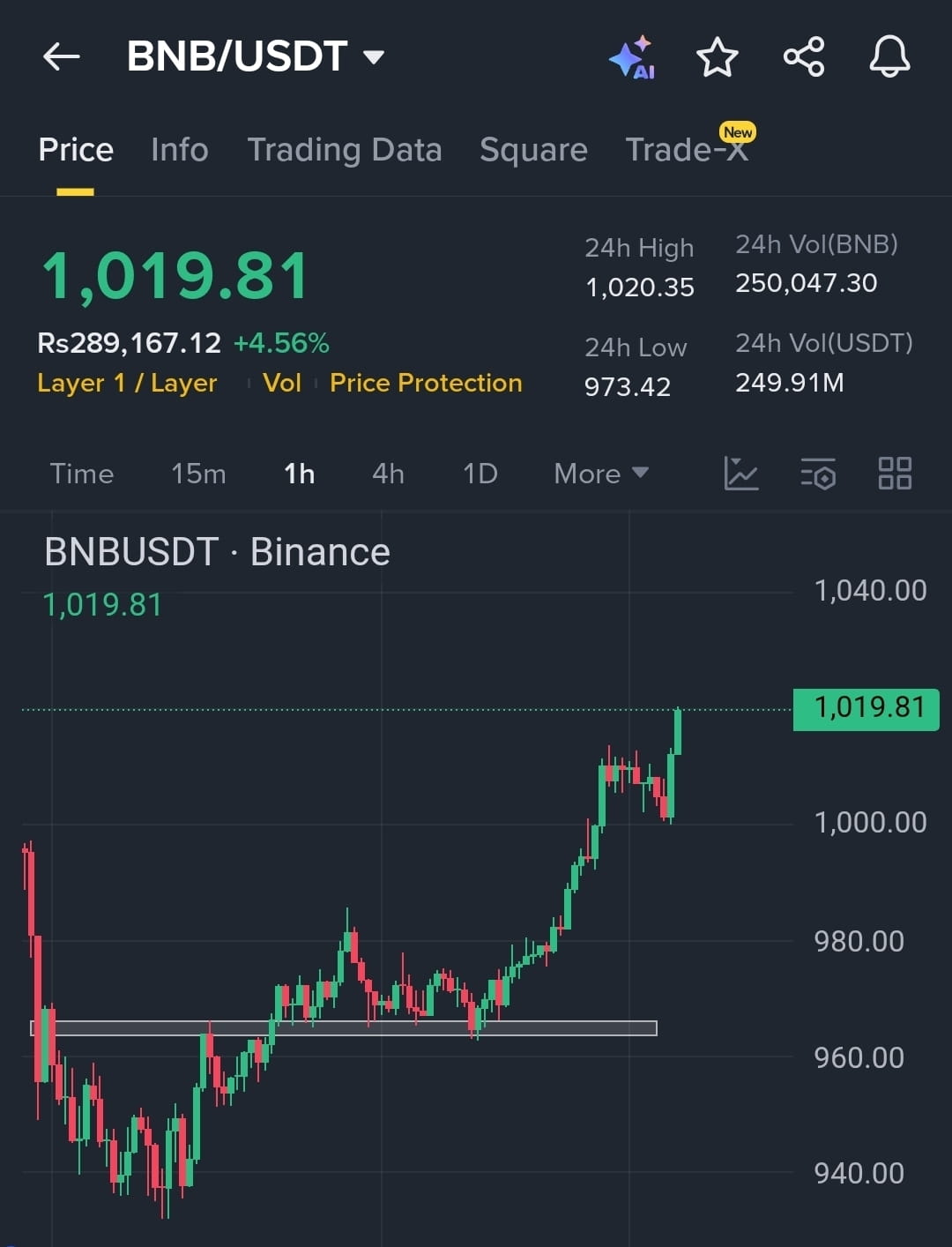The height and width of the screenshot is (1247, 952).
Task: Select the 15m chart interval
Action: 198,474
